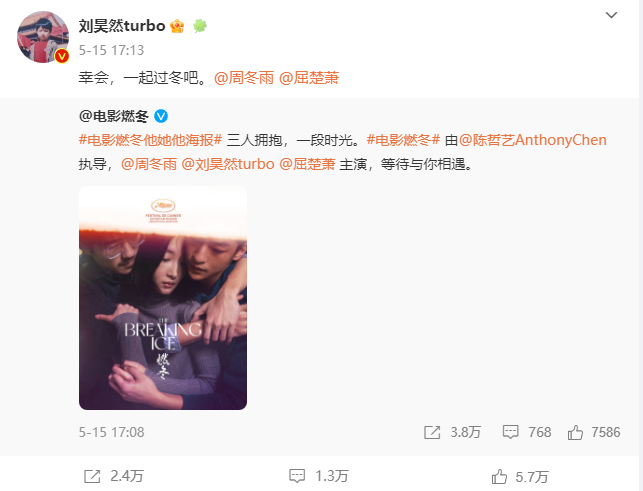Like the post with 5.7万 likes
The width and height of the screenshot is (643, 491).
click(520, 477)
